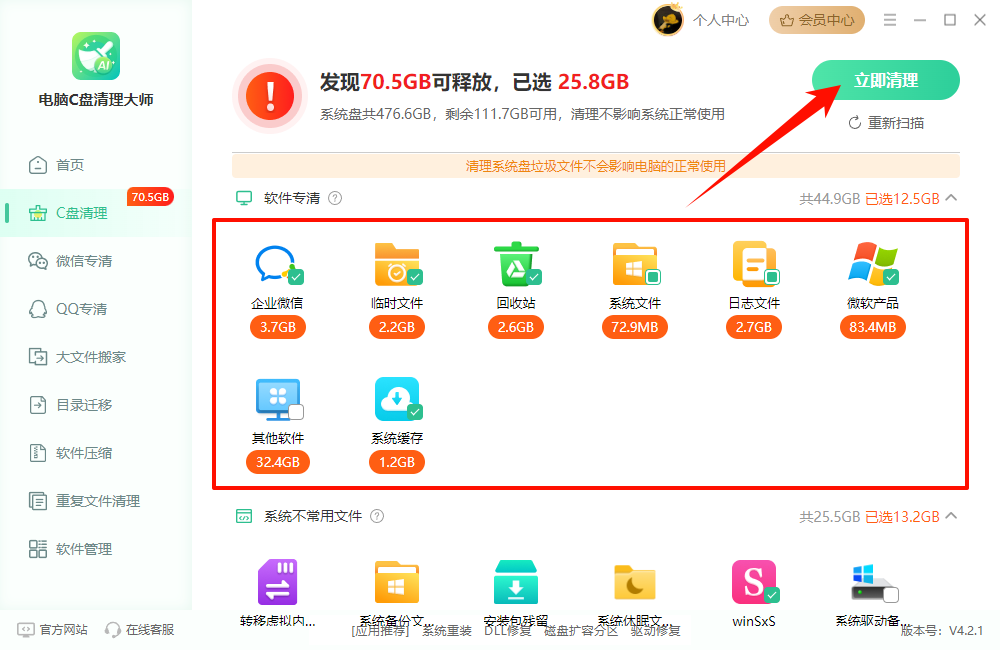The image size is (1000, 650).
Task: Click help icon beside 系统不常用文件
Action: click(x=377, y=516)
